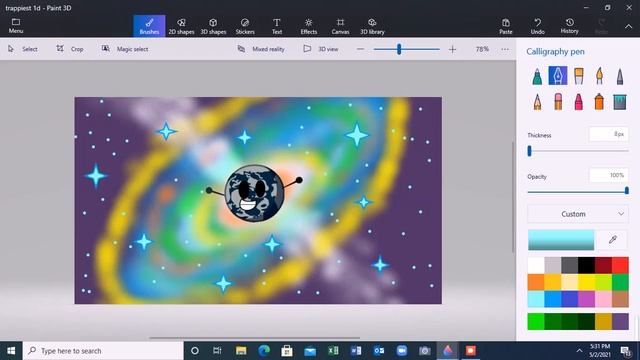Click the taskbar search box
Image resolution: width=640 pixels, height=360 pixels.
point(103,351)
